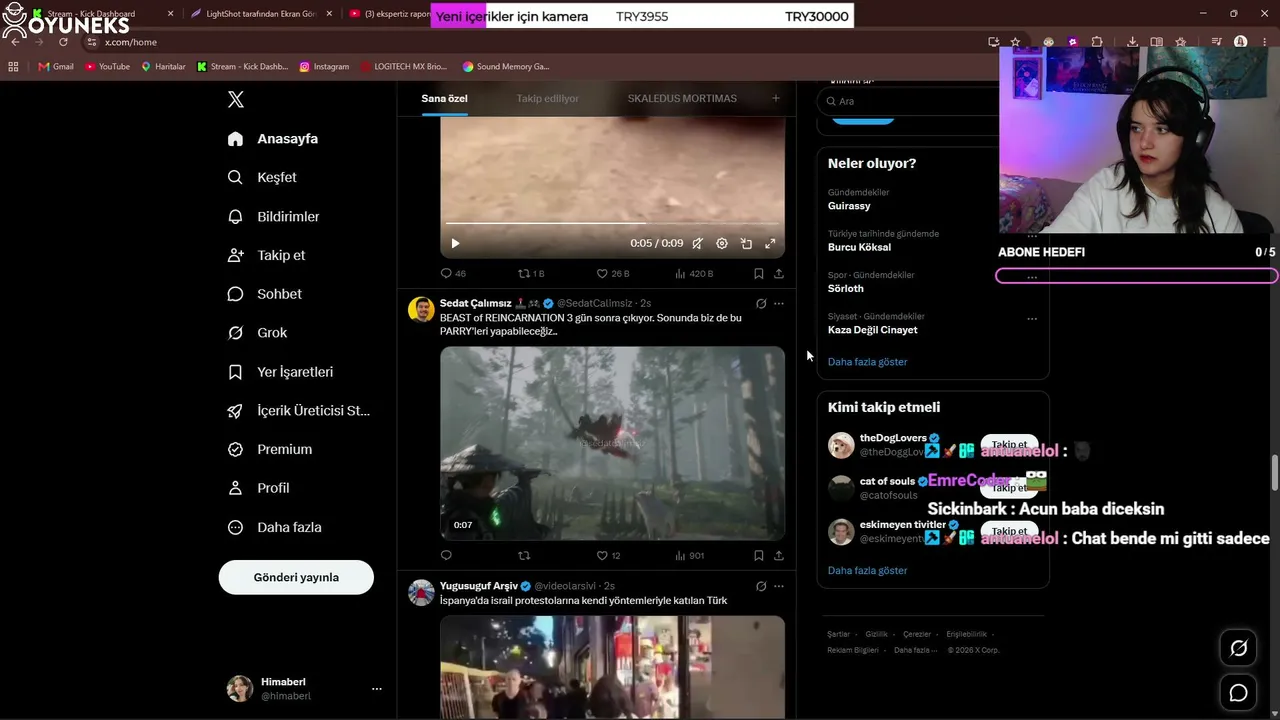This screenshot has height=720, width=1280.
Task: Like Sedat Çalımsız's post with 12 likes
Action: [608, 555]
